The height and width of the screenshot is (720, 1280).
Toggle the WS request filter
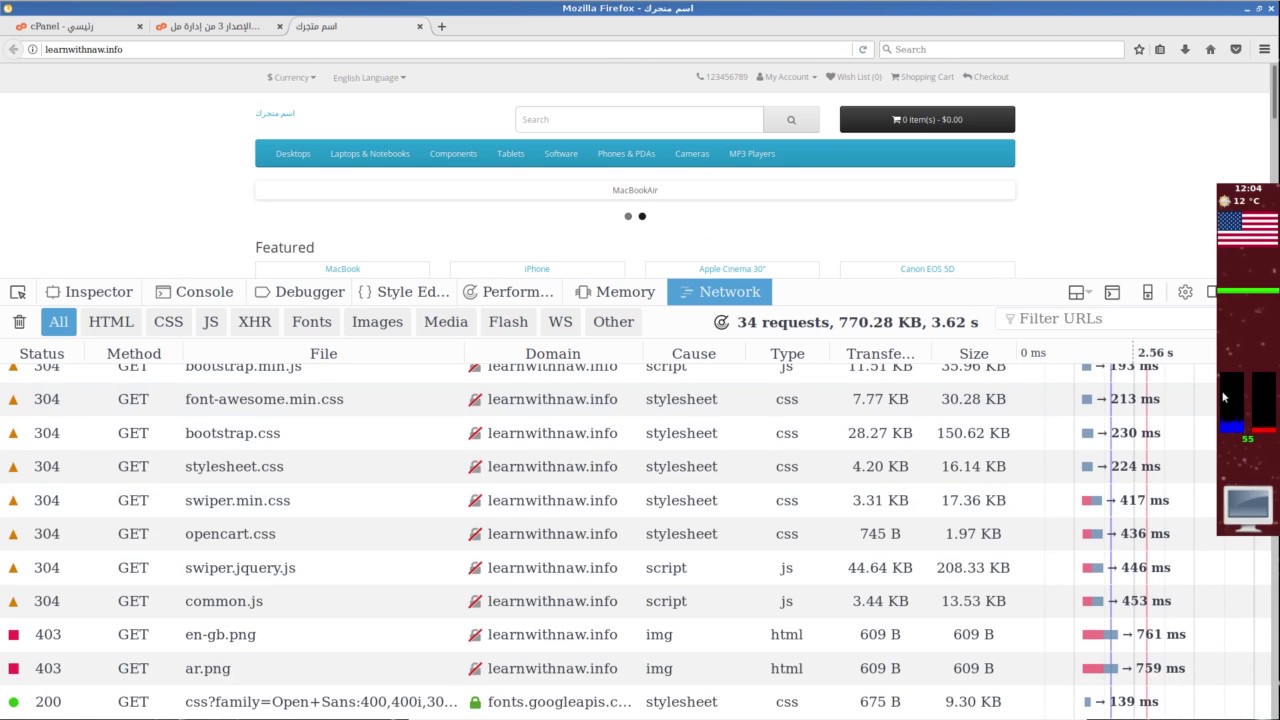560,322
